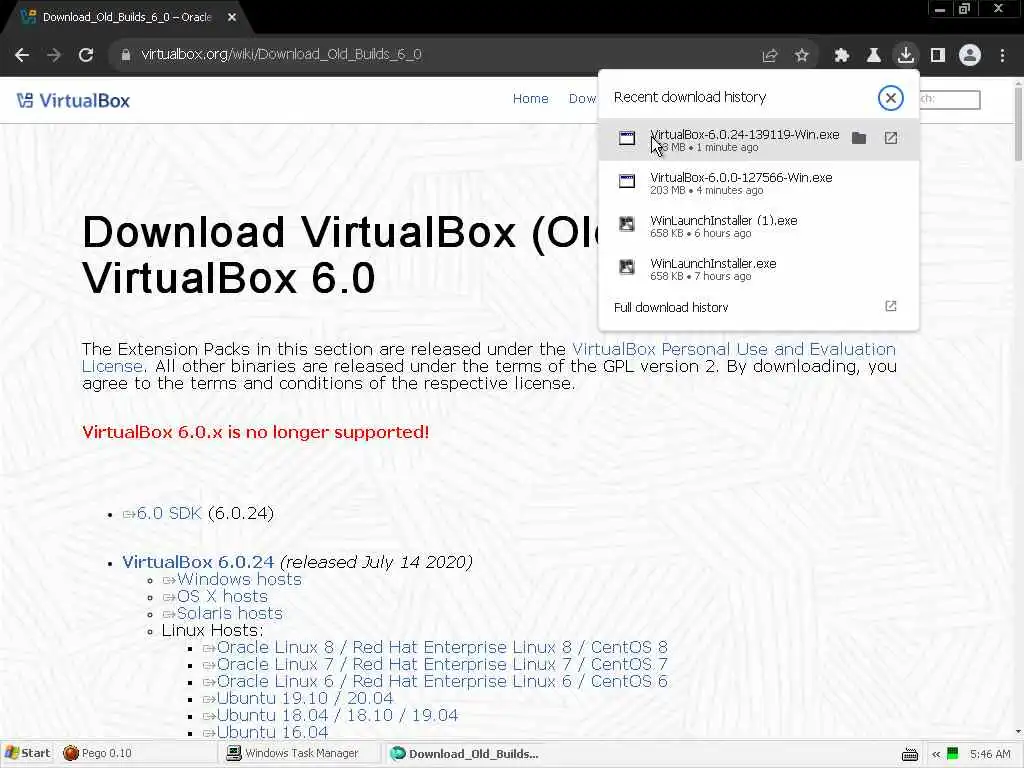Click the page vertical scrollbar thumb
The height and width of the screenshot is (768, 1024).
pos(1018,124)
